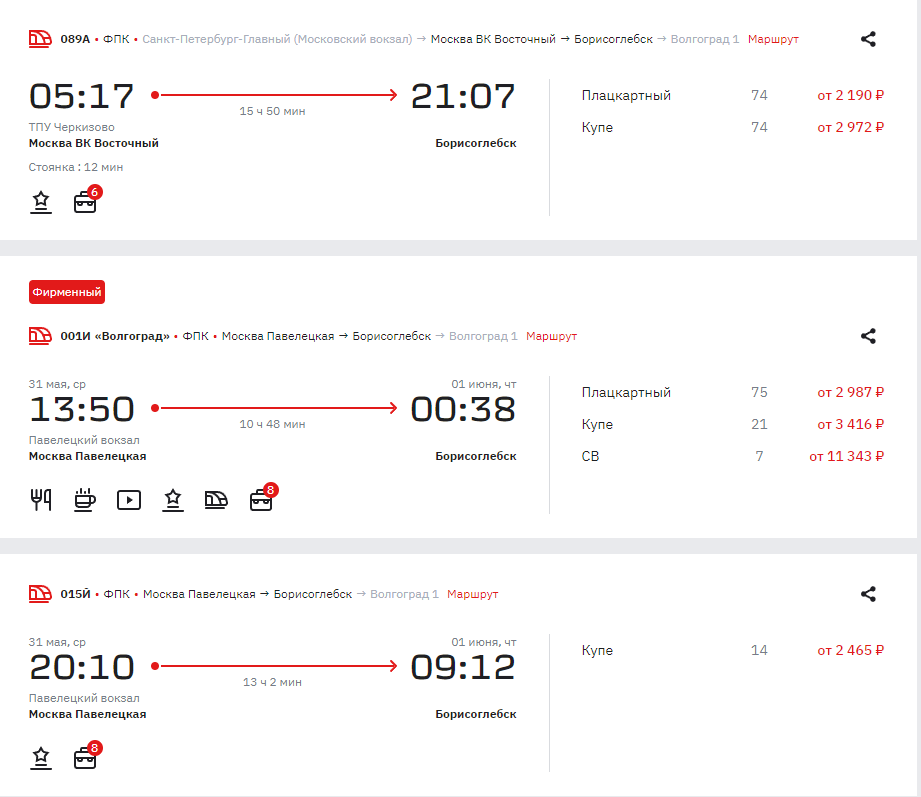Viewport: 921px width, 797px height.
Task: Click rating star icon for train 089А
Action: click(x=41, y=202)
